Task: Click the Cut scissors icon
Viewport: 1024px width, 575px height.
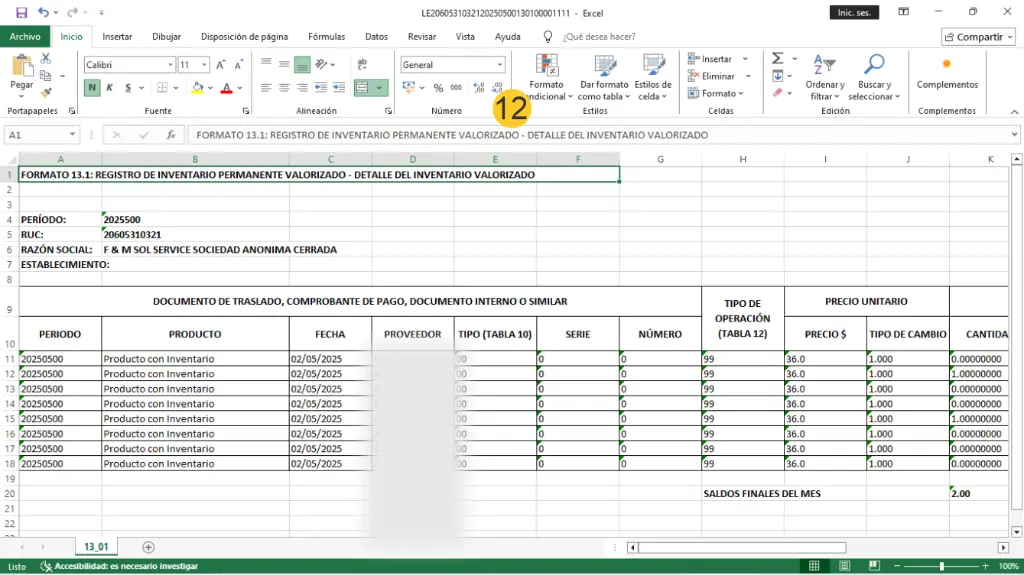Action: coord(45,59)
